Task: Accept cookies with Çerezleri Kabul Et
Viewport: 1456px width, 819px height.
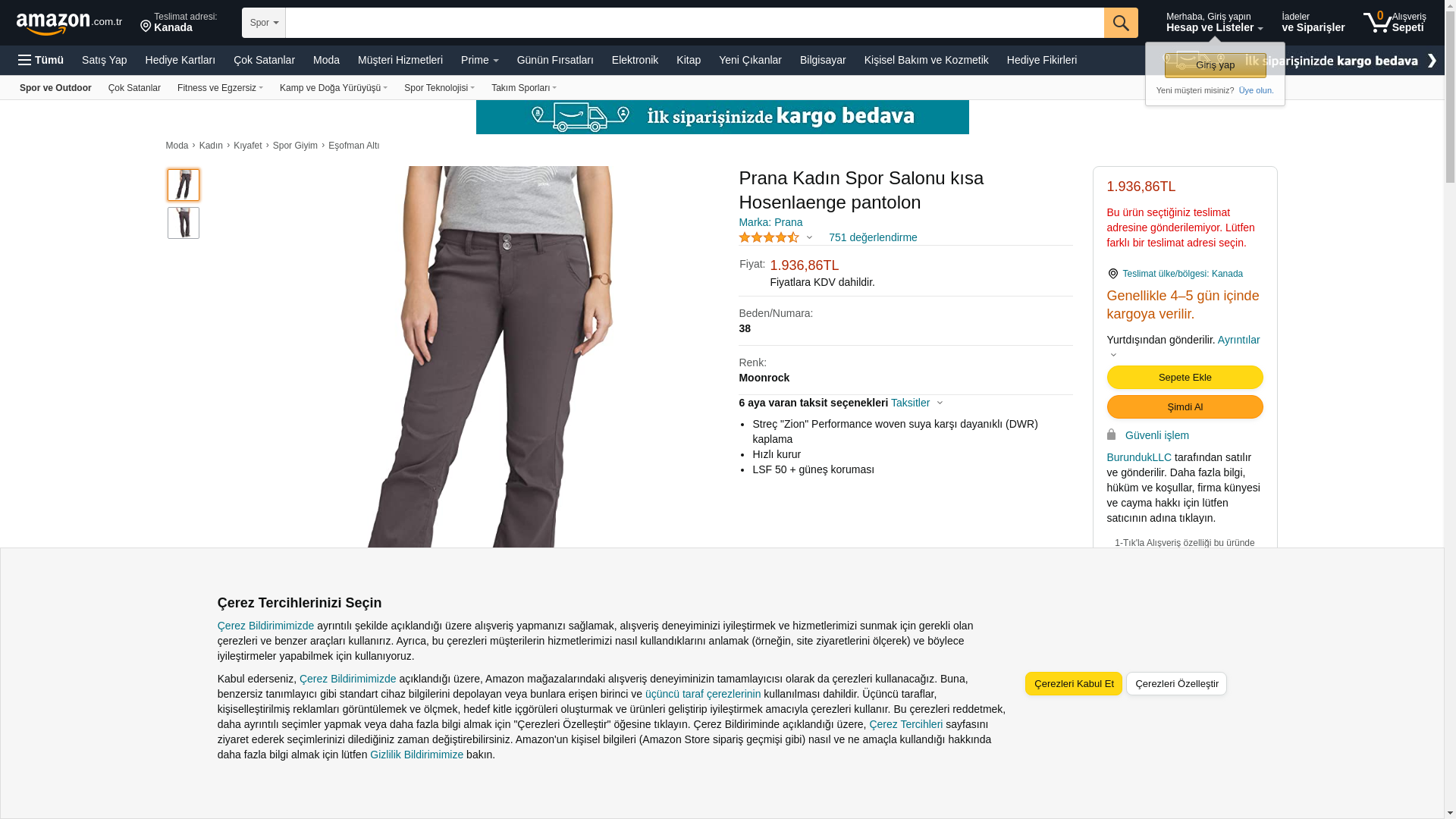Action: point(1074,684)
